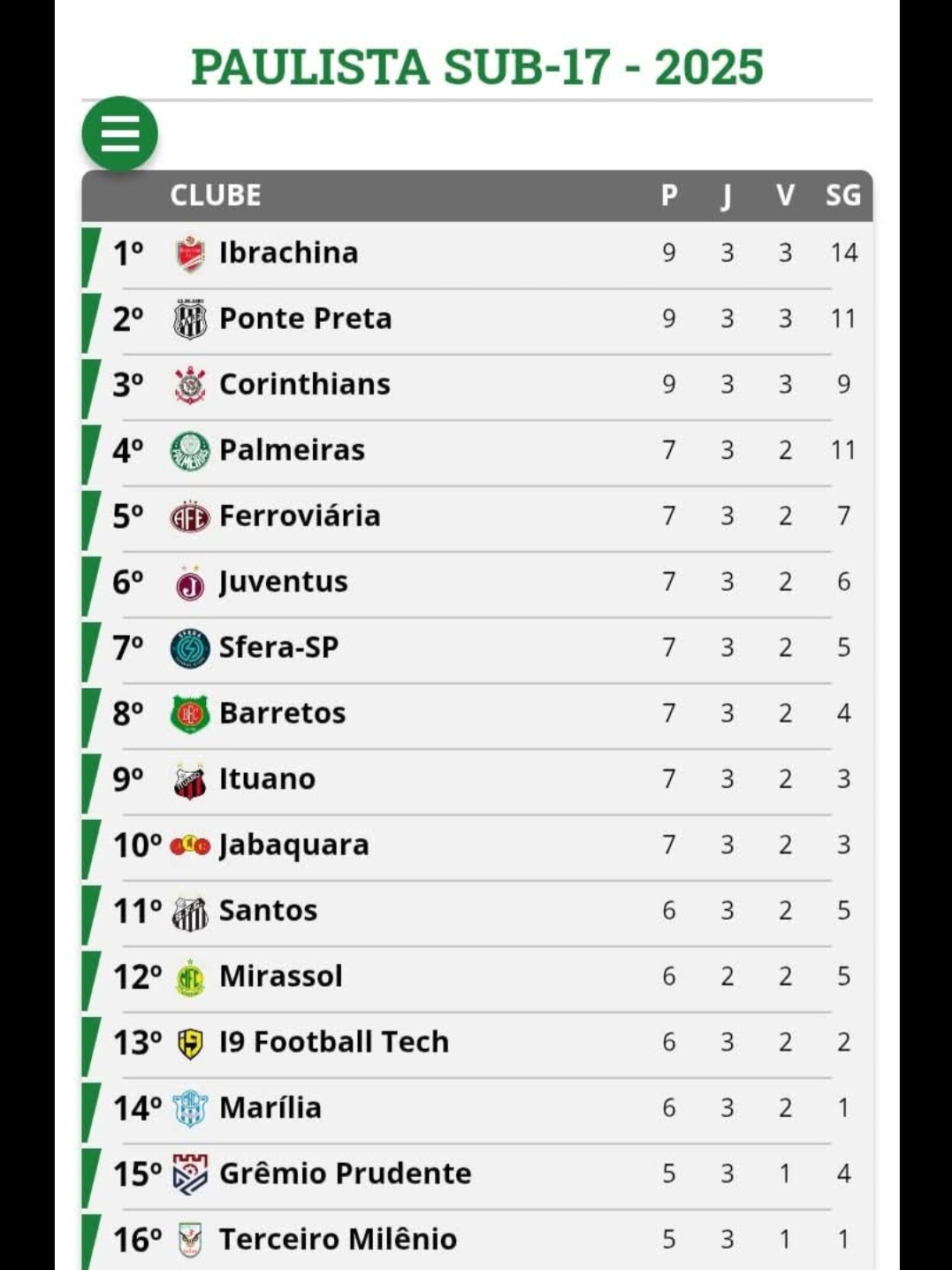Click the Santos club crest
The height and width of the screenshot is (1270, 952).
[190, 912]
